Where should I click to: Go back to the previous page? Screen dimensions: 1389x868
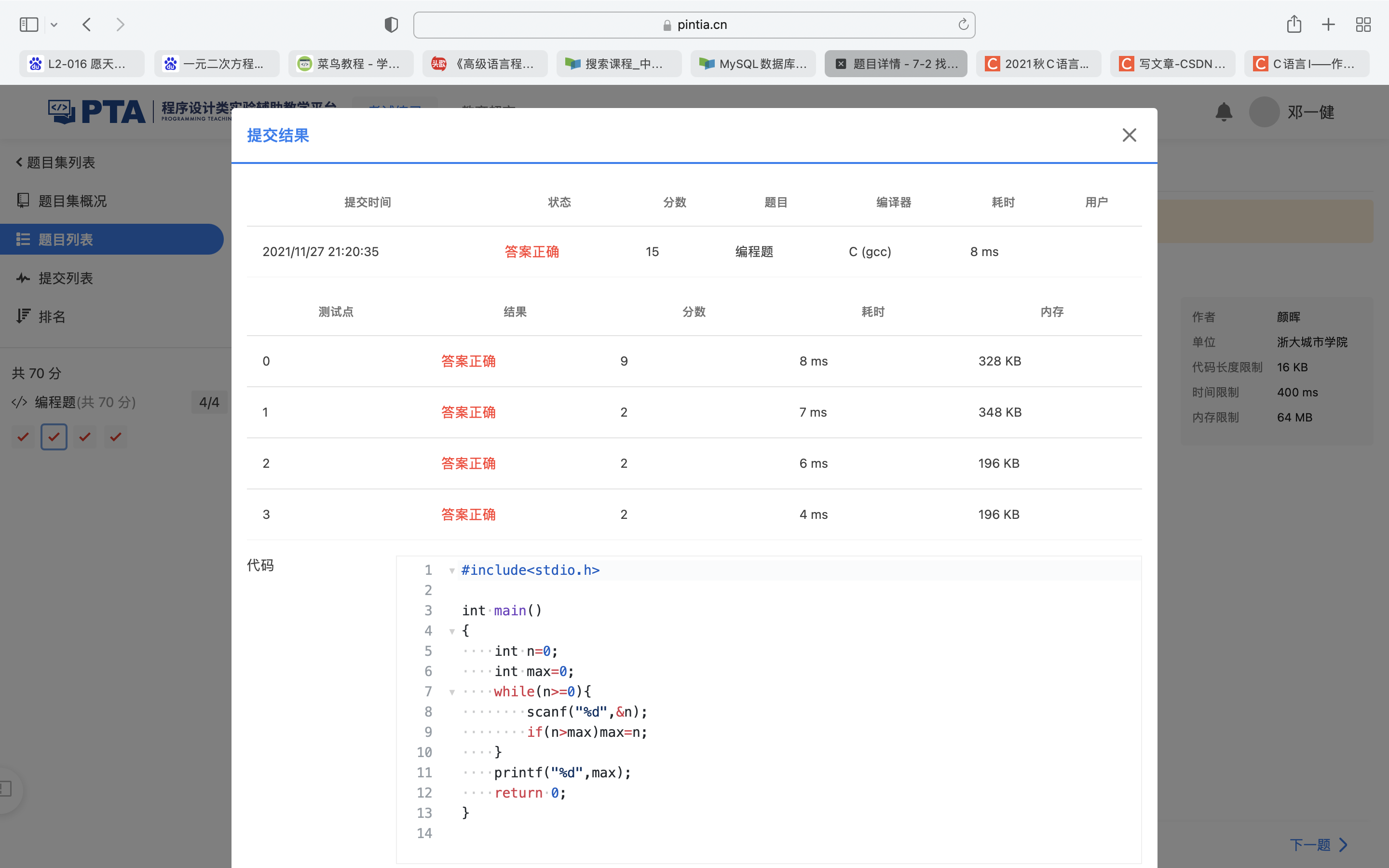(87, 25)
